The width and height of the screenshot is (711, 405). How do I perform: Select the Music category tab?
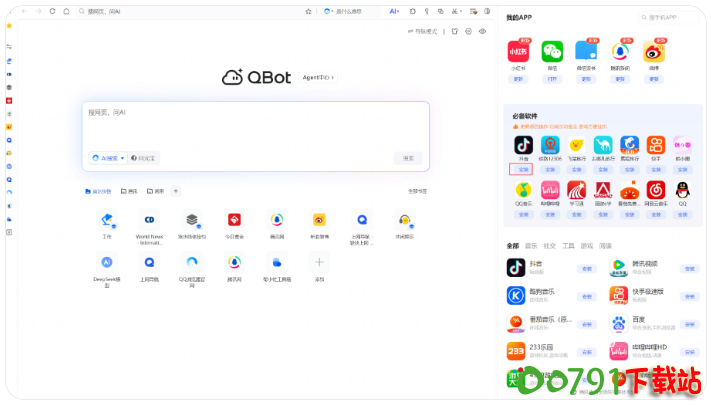click(x=531, y=245)
